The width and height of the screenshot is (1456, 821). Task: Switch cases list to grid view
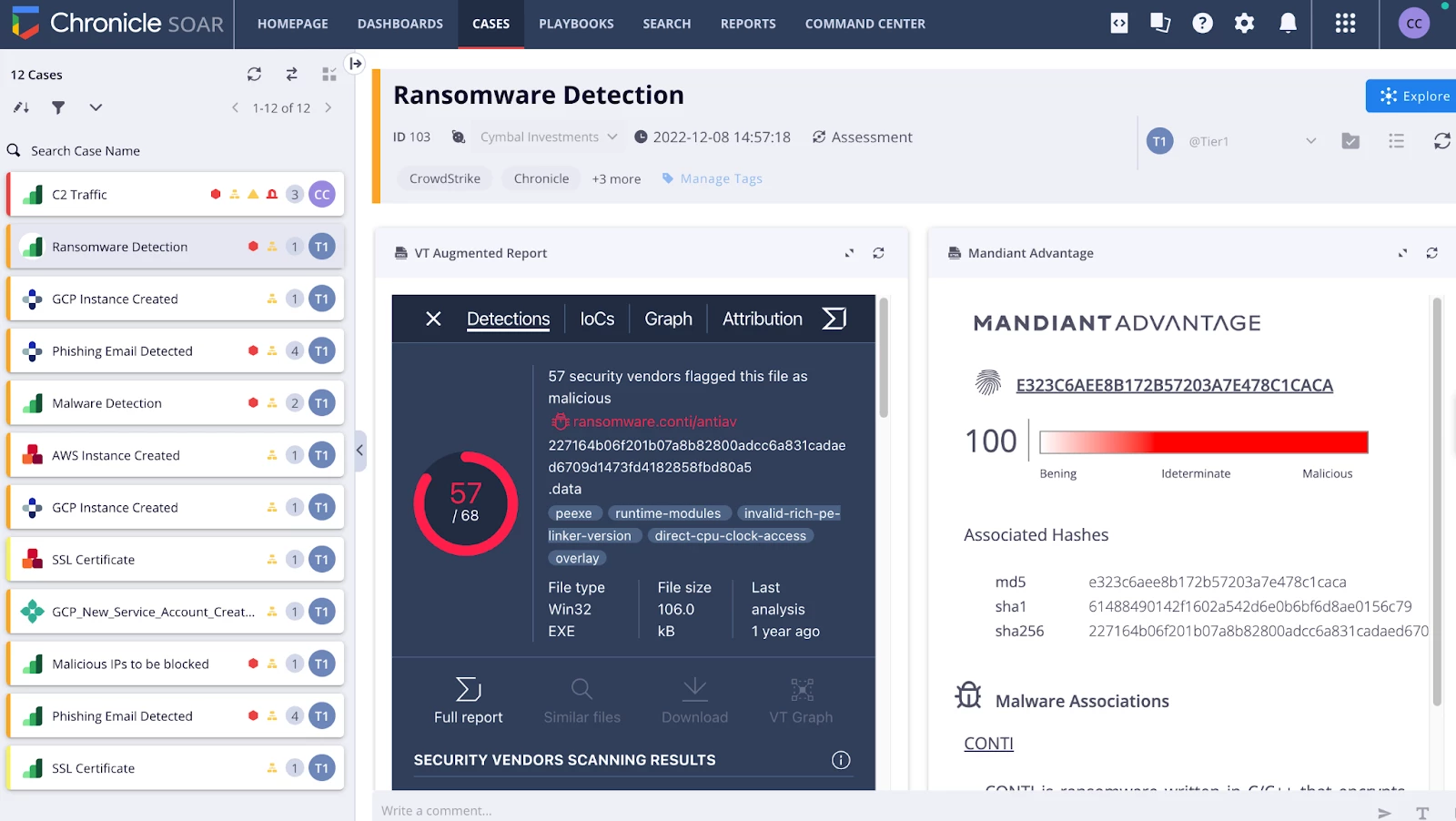tap(329, 75)
